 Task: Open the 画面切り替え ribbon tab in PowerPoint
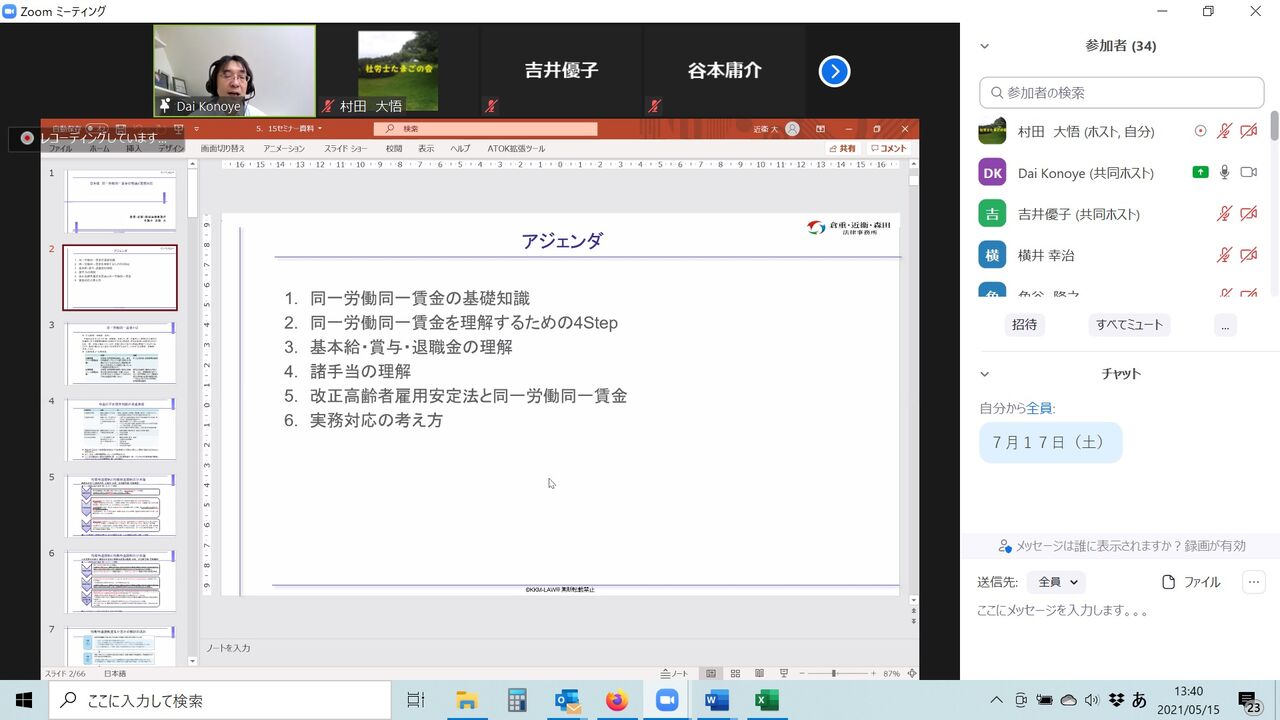[222, 148]
